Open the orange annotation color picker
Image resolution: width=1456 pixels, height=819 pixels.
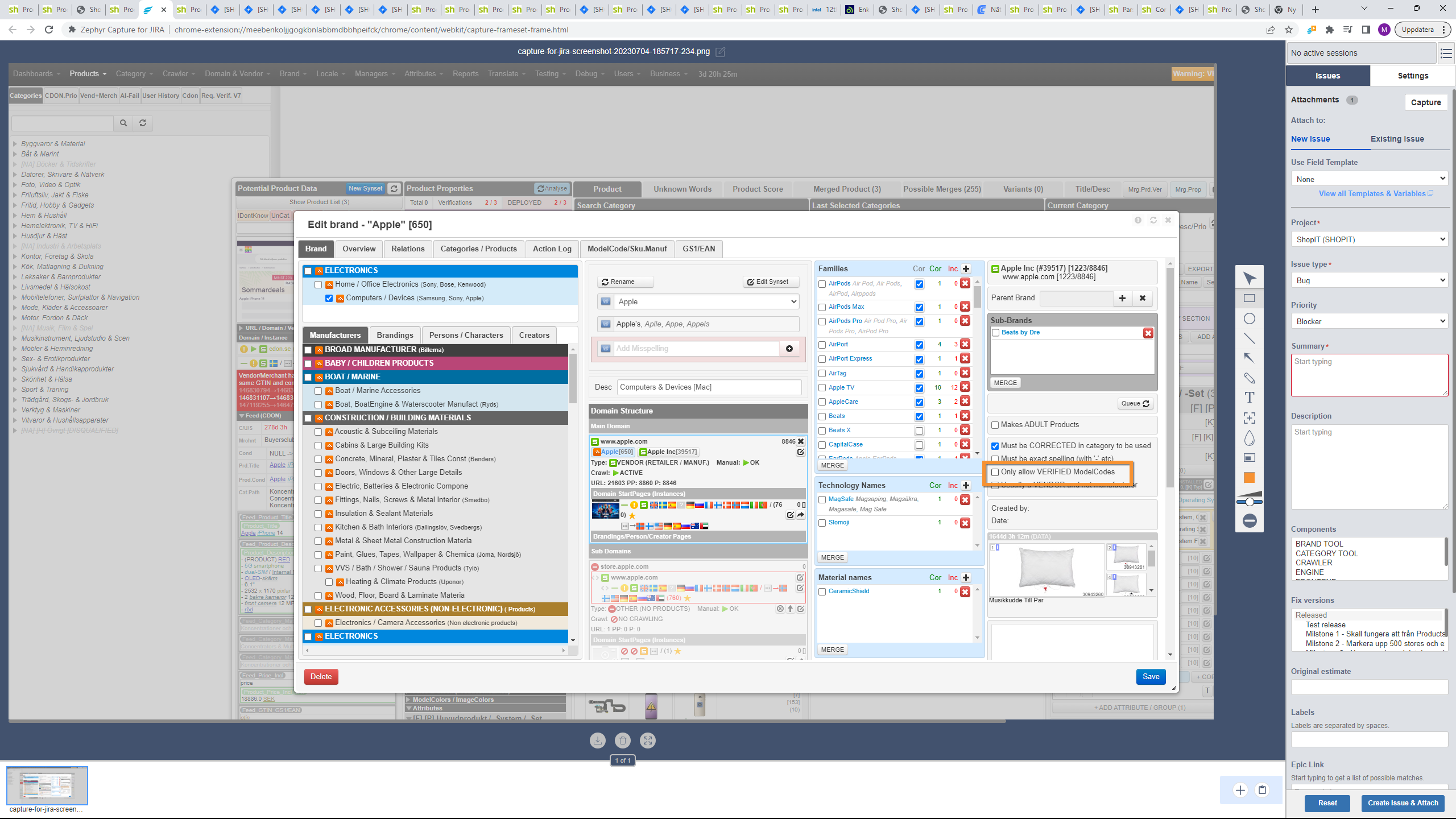coord(1249,478)
